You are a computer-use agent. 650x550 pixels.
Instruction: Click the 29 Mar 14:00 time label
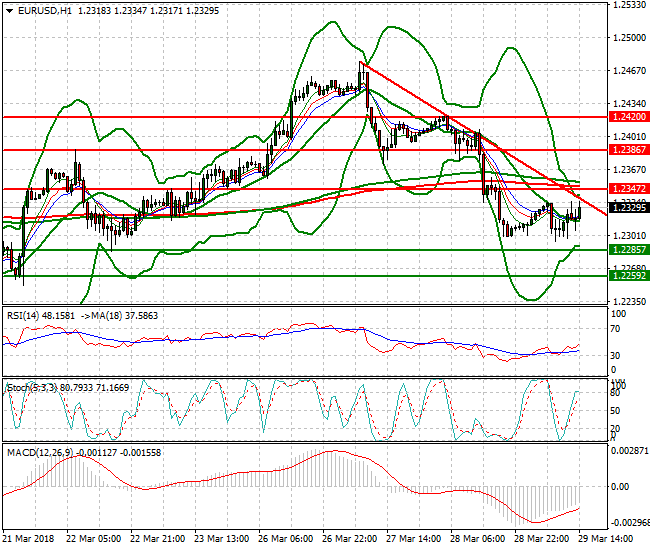click(x=606, y=539)
